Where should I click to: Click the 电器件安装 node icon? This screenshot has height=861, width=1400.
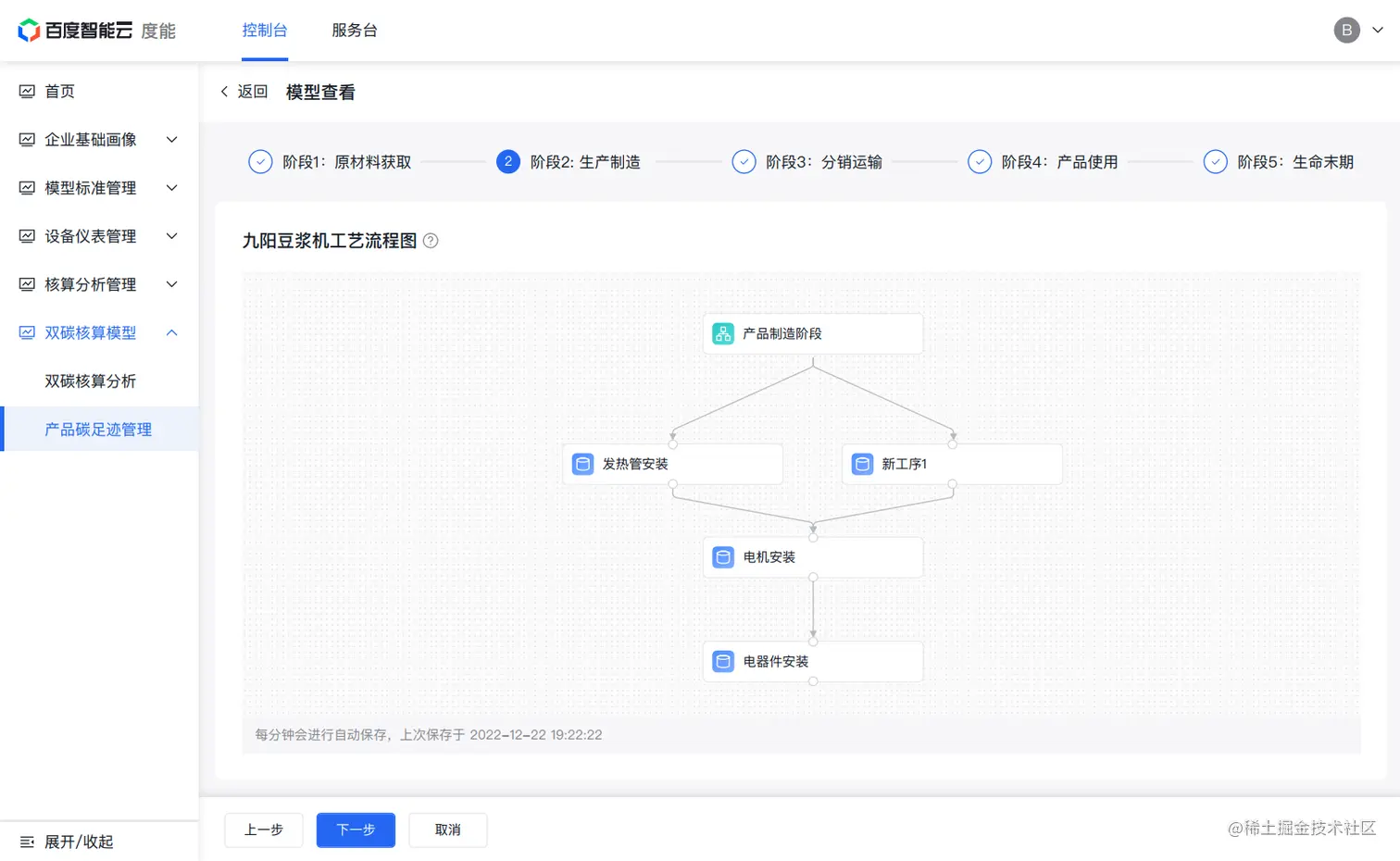click(722, 661)
